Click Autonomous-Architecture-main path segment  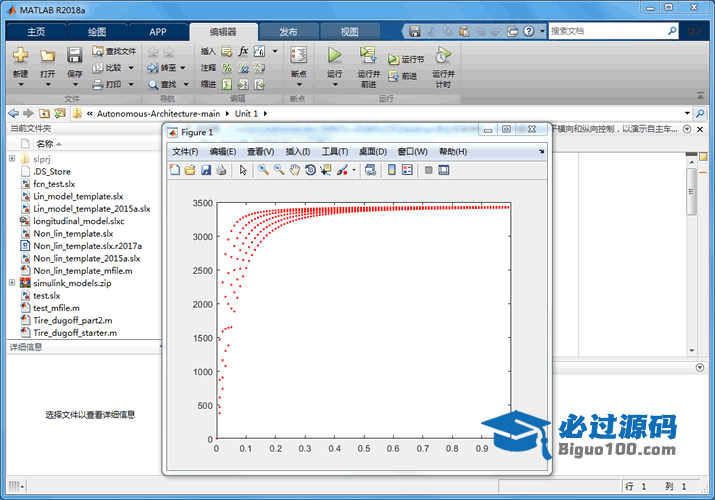click(158, 113)
